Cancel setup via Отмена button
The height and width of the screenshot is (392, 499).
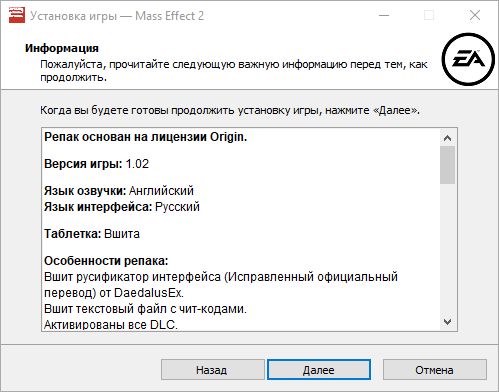pos(434,370)
